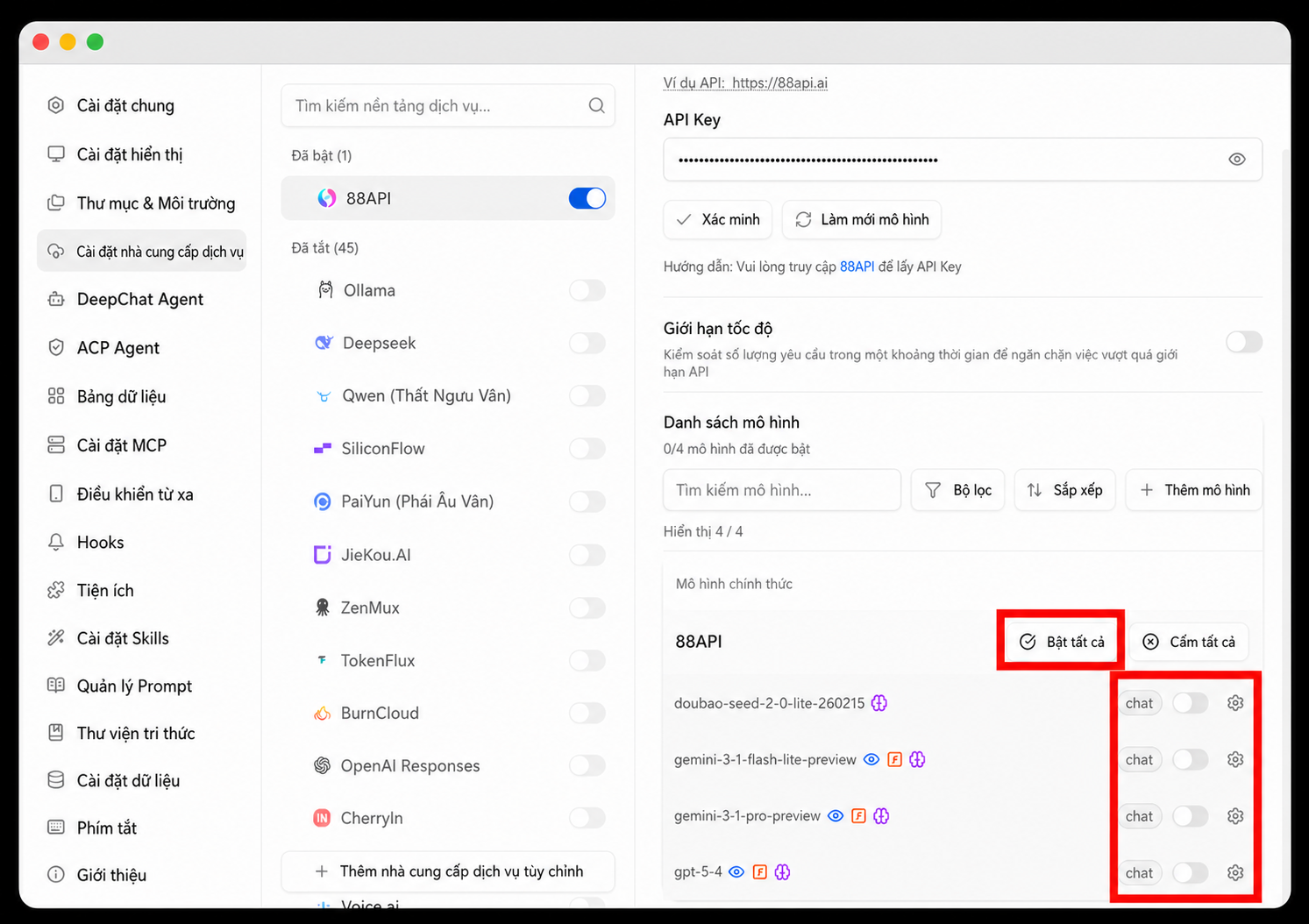This screenshot has width=1309, height=924.
Task: Click the function-call icon for gpt-5-4
Action: click(x=760, y=872)
